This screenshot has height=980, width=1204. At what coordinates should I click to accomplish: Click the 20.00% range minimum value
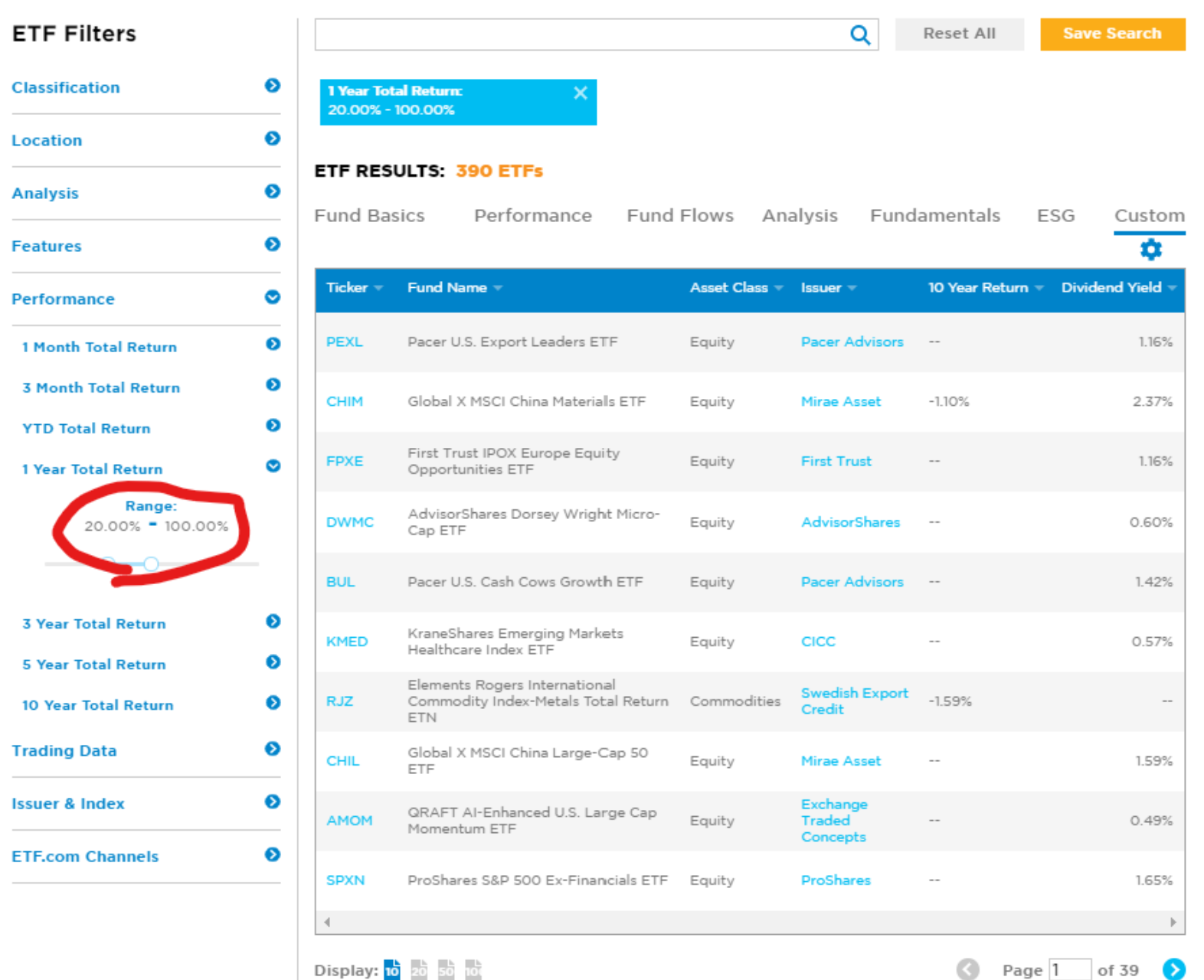[113, 527]
